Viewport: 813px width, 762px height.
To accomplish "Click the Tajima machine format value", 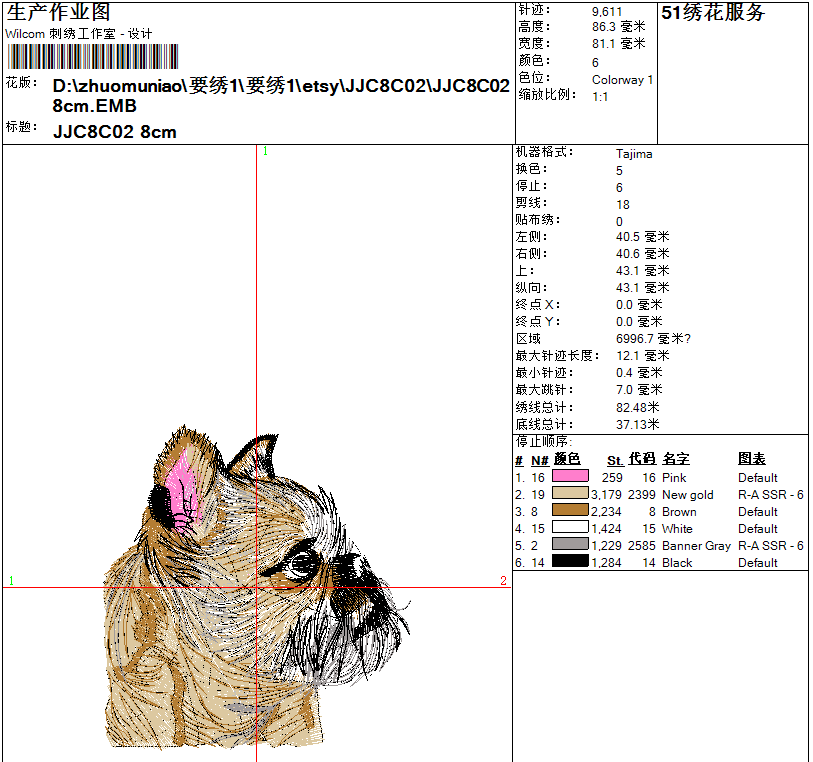I will tap(634, 154).
